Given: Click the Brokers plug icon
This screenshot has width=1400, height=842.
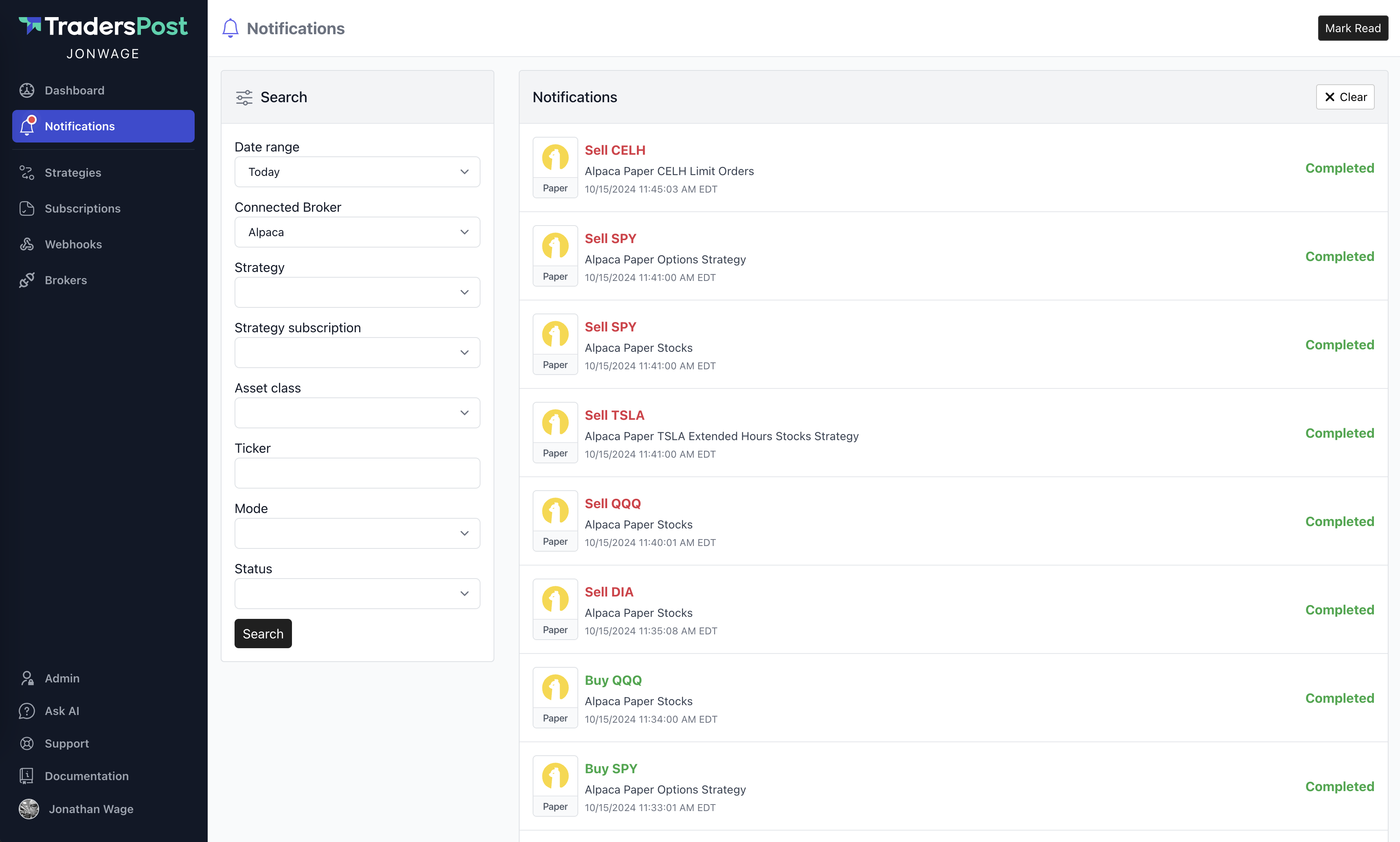Looking at the screenshot, I should coord(26,280).
